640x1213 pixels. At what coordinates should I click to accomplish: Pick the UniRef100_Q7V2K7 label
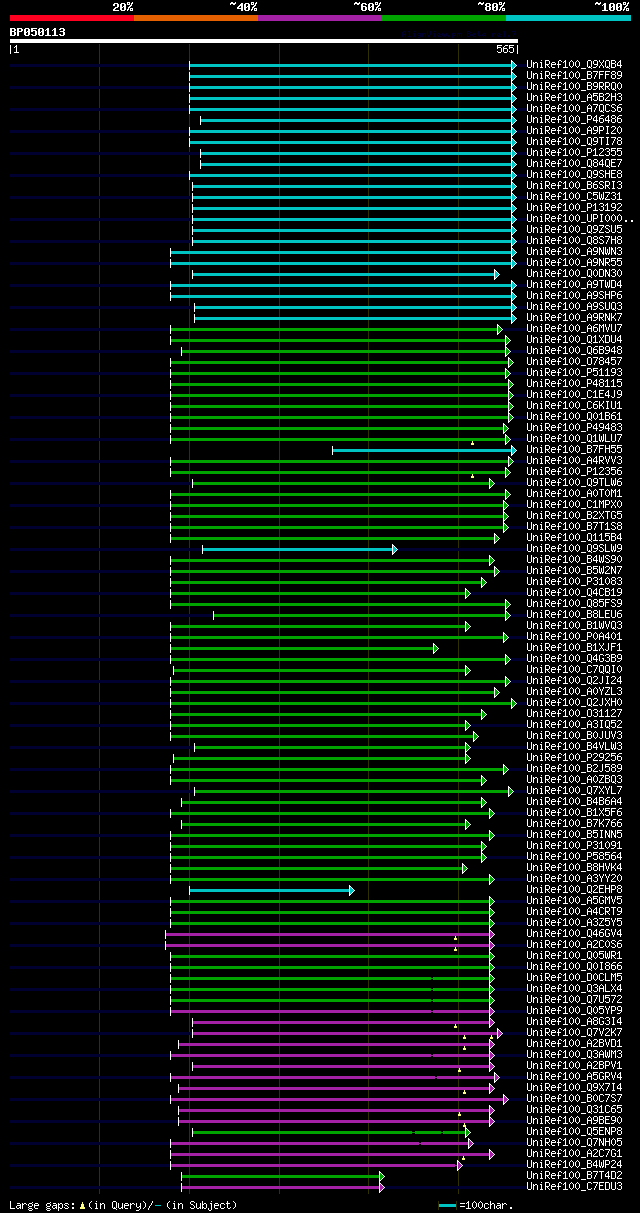click(x=574, y=1033)
